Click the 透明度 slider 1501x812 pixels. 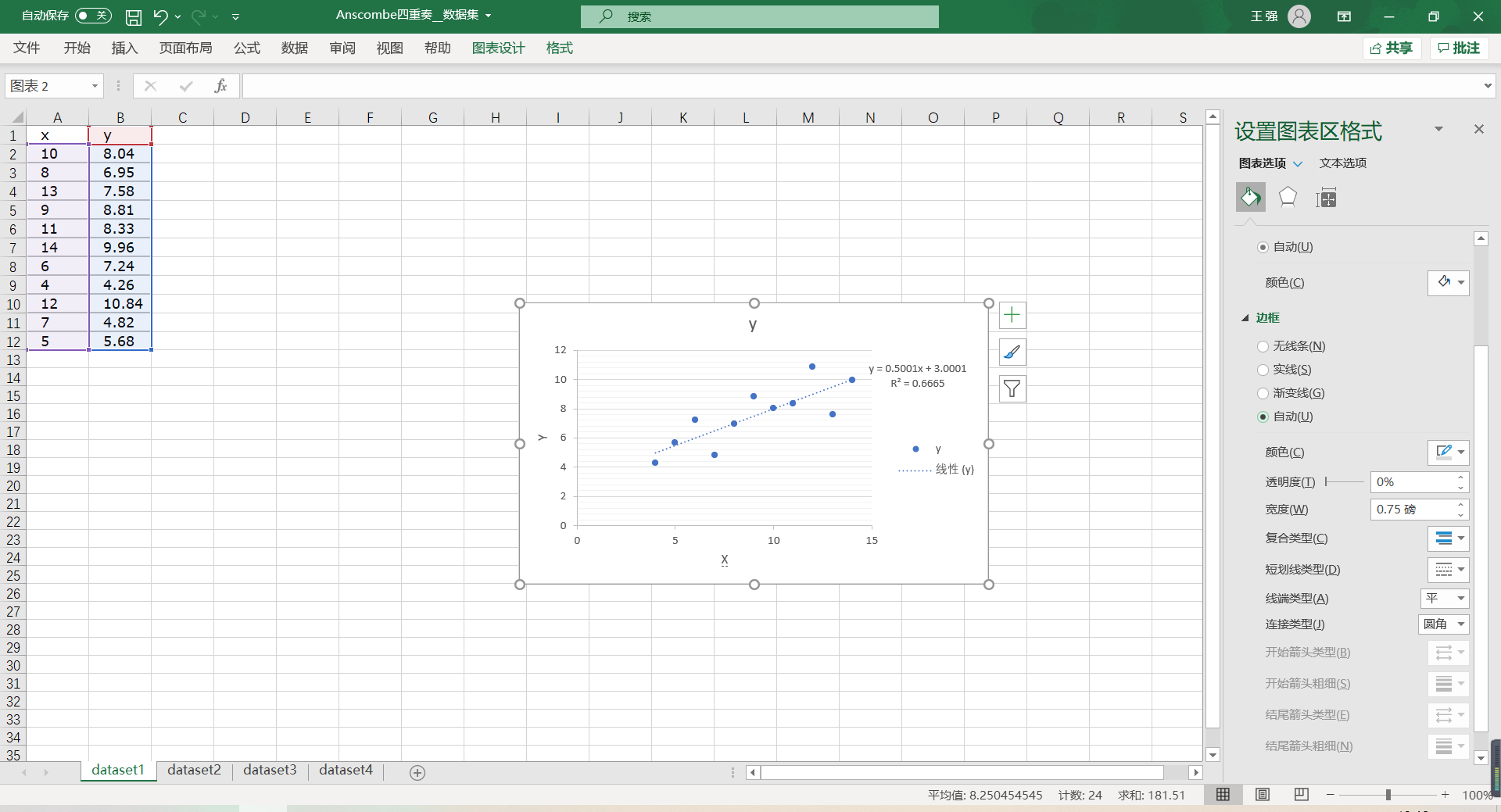tap(1345, 482)
